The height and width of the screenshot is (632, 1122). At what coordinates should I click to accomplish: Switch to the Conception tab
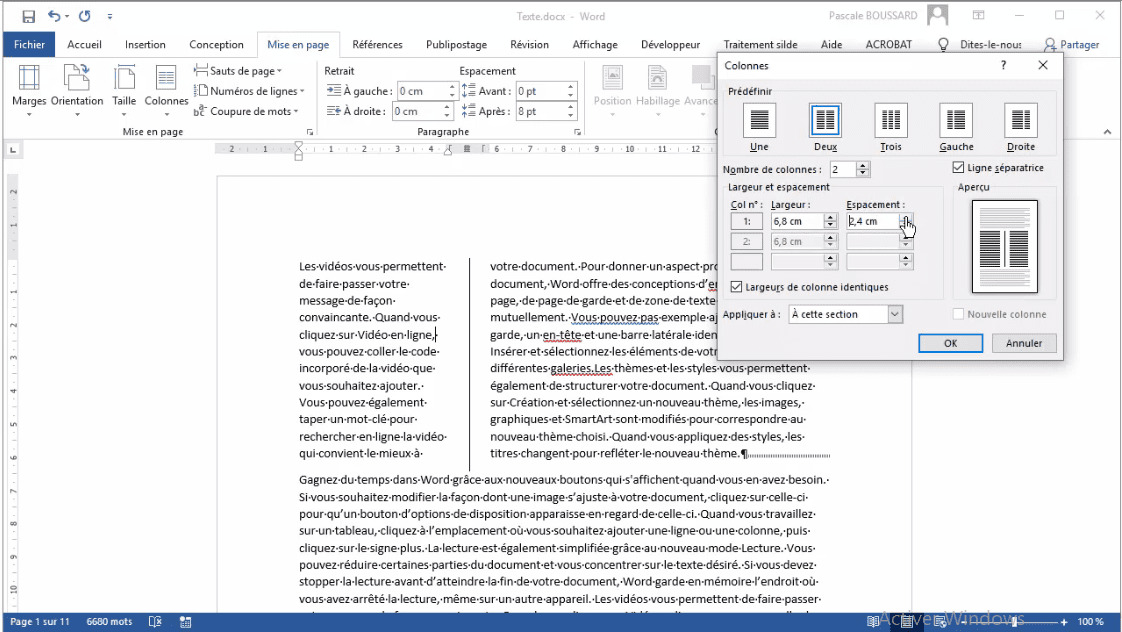[x=216, y=44]
